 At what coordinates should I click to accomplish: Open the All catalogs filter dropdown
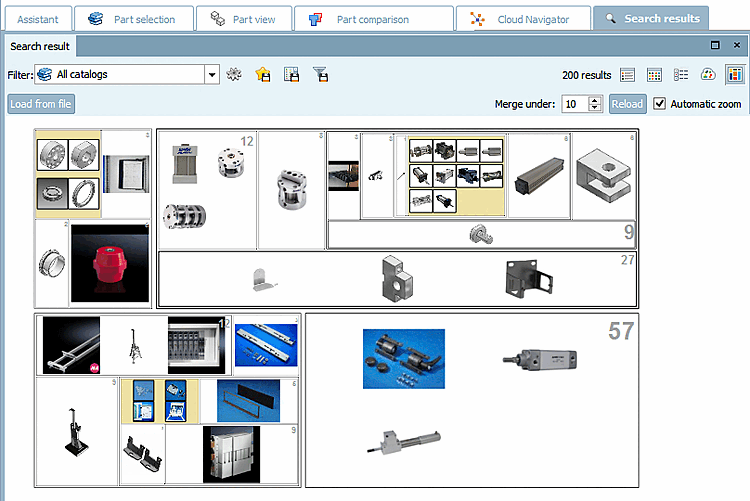click(x=212, y=75)
